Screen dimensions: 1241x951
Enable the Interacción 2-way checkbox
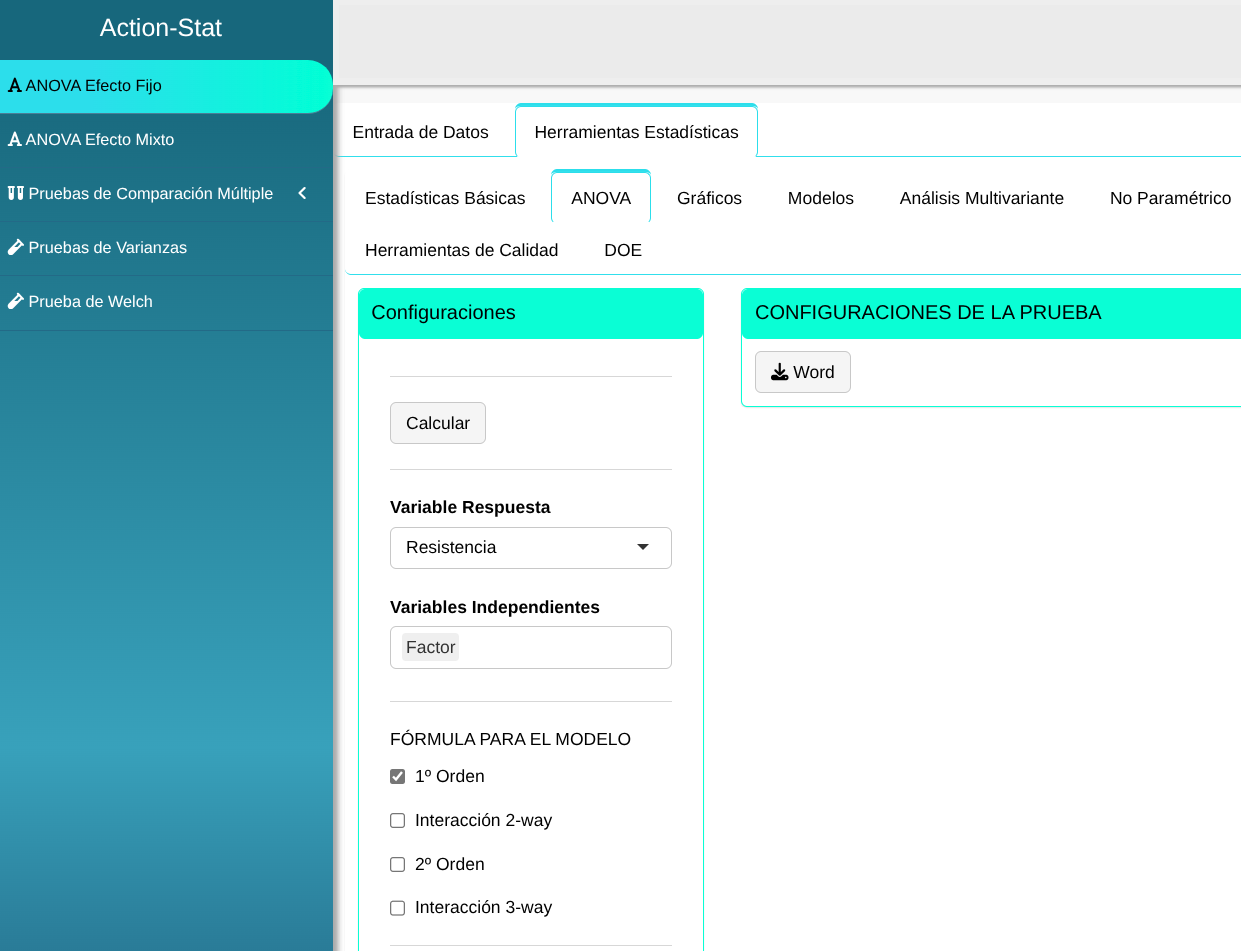point(398,821)
